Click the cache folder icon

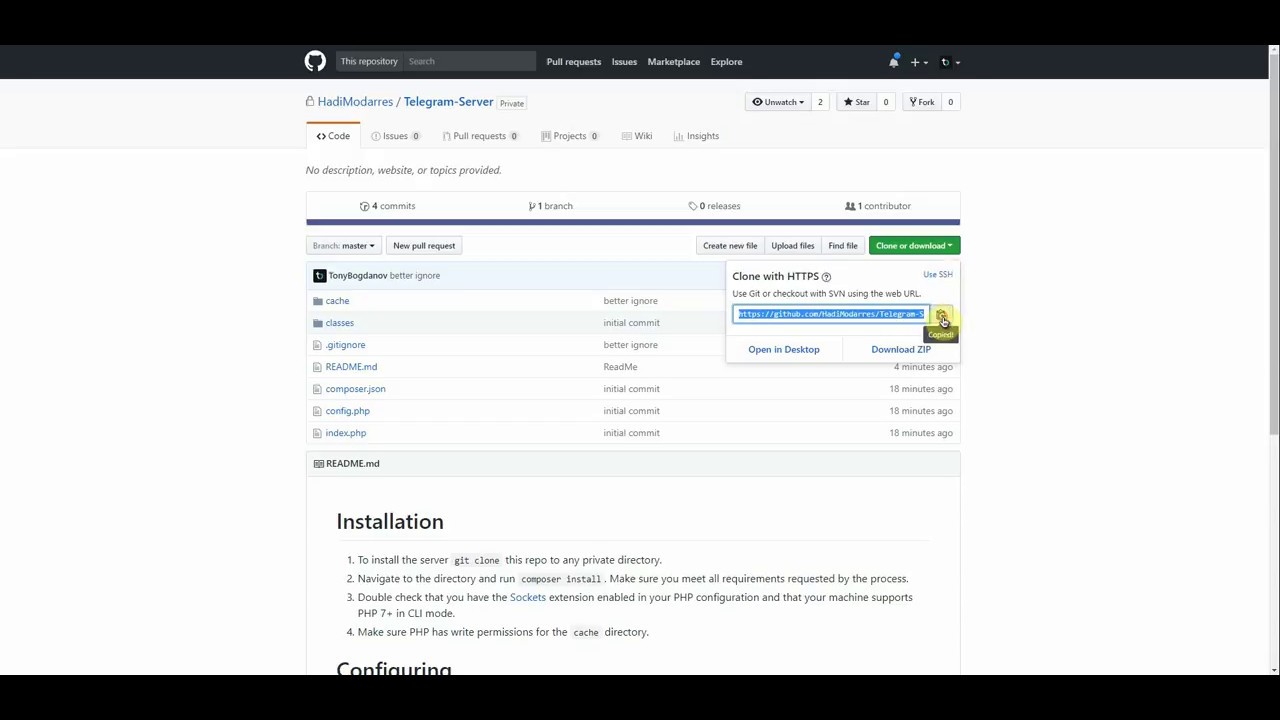pyautogui.click(x=317, y=301)
